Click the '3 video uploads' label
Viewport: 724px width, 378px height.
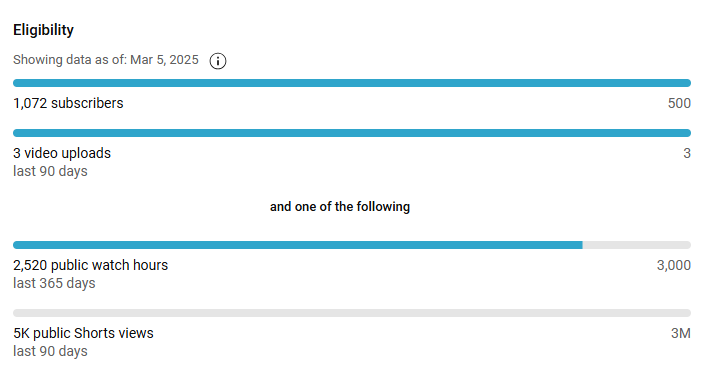click(62, 153)
